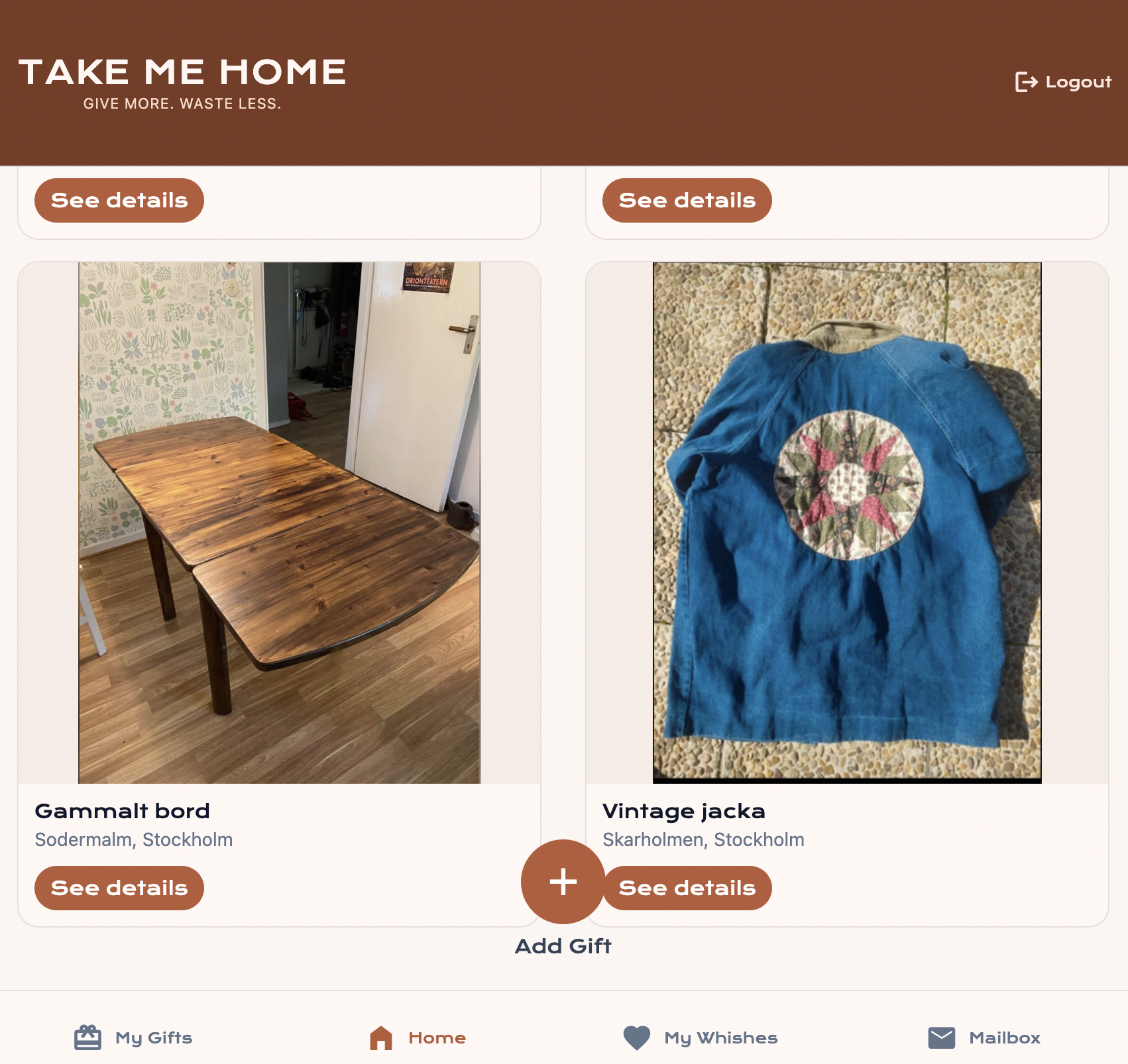Click the plus Add Gift icon

563,882
